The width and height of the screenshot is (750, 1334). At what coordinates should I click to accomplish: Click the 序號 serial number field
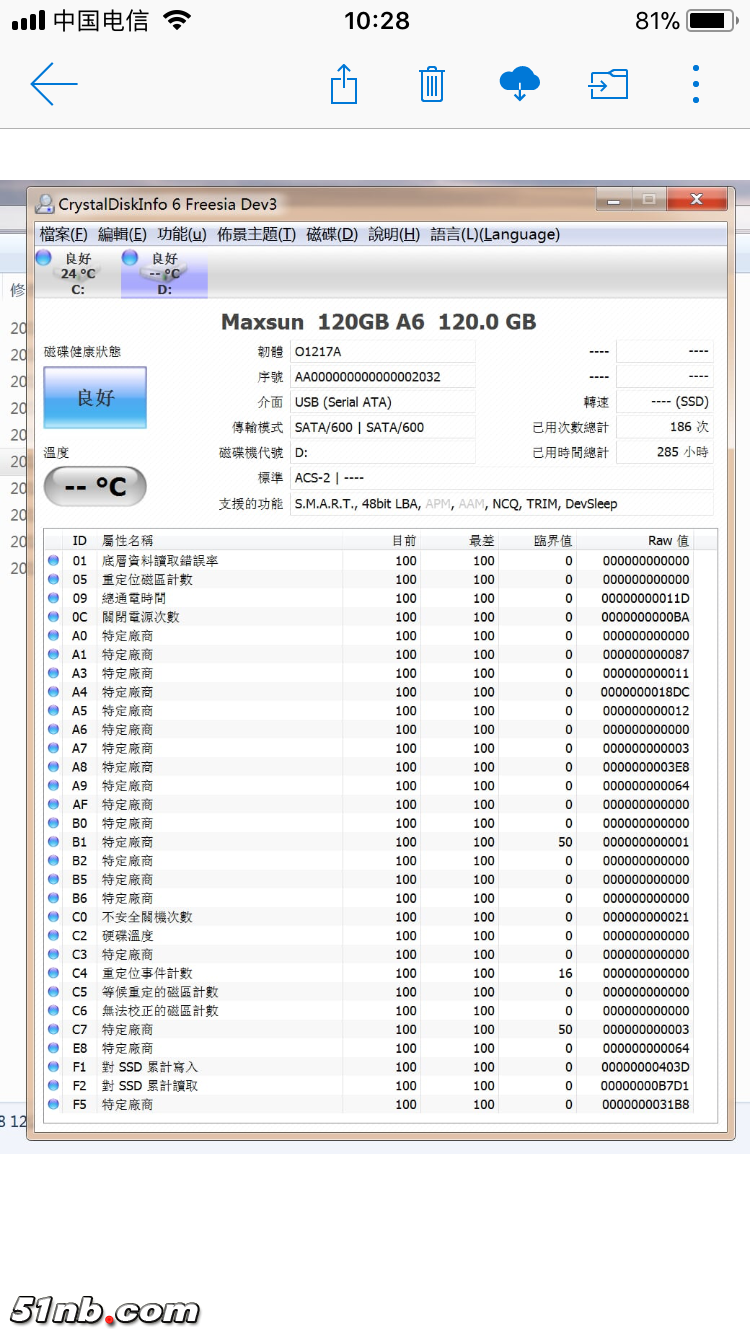(x=382, y=377)
